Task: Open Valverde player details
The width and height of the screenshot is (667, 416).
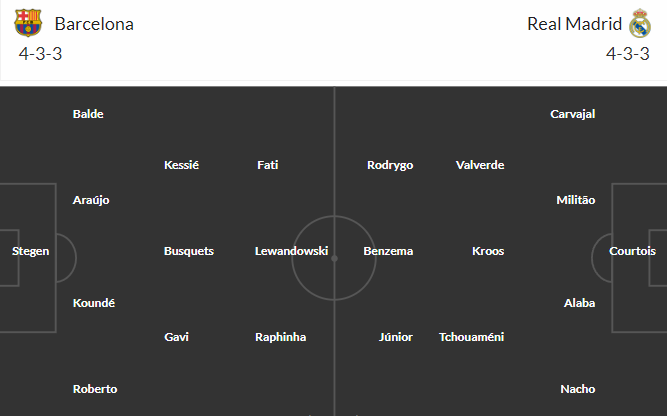Action: [480, 165]
